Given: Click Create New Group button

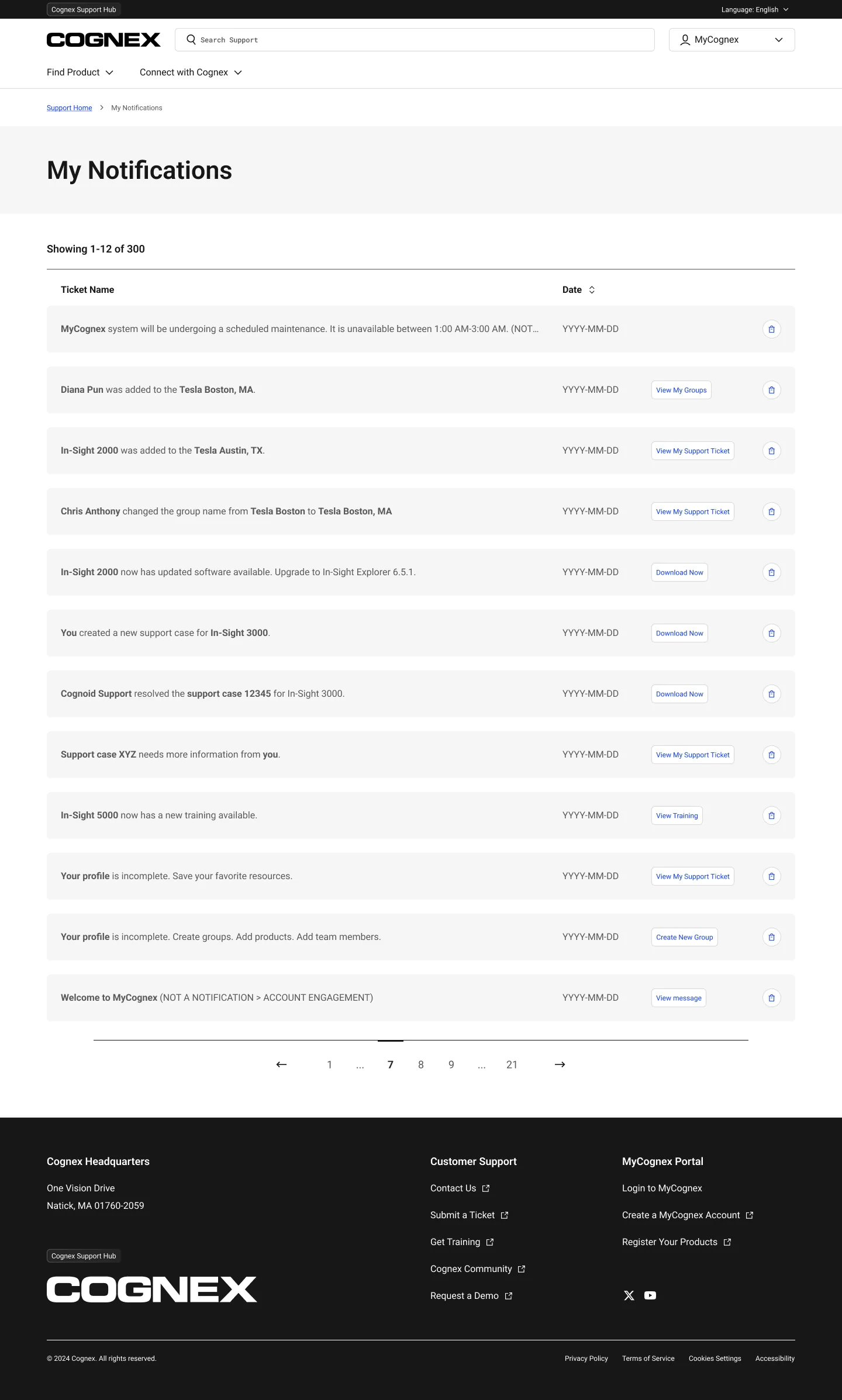Looking at the screenshot, I should pyautogui.click(x=685, y=937).
